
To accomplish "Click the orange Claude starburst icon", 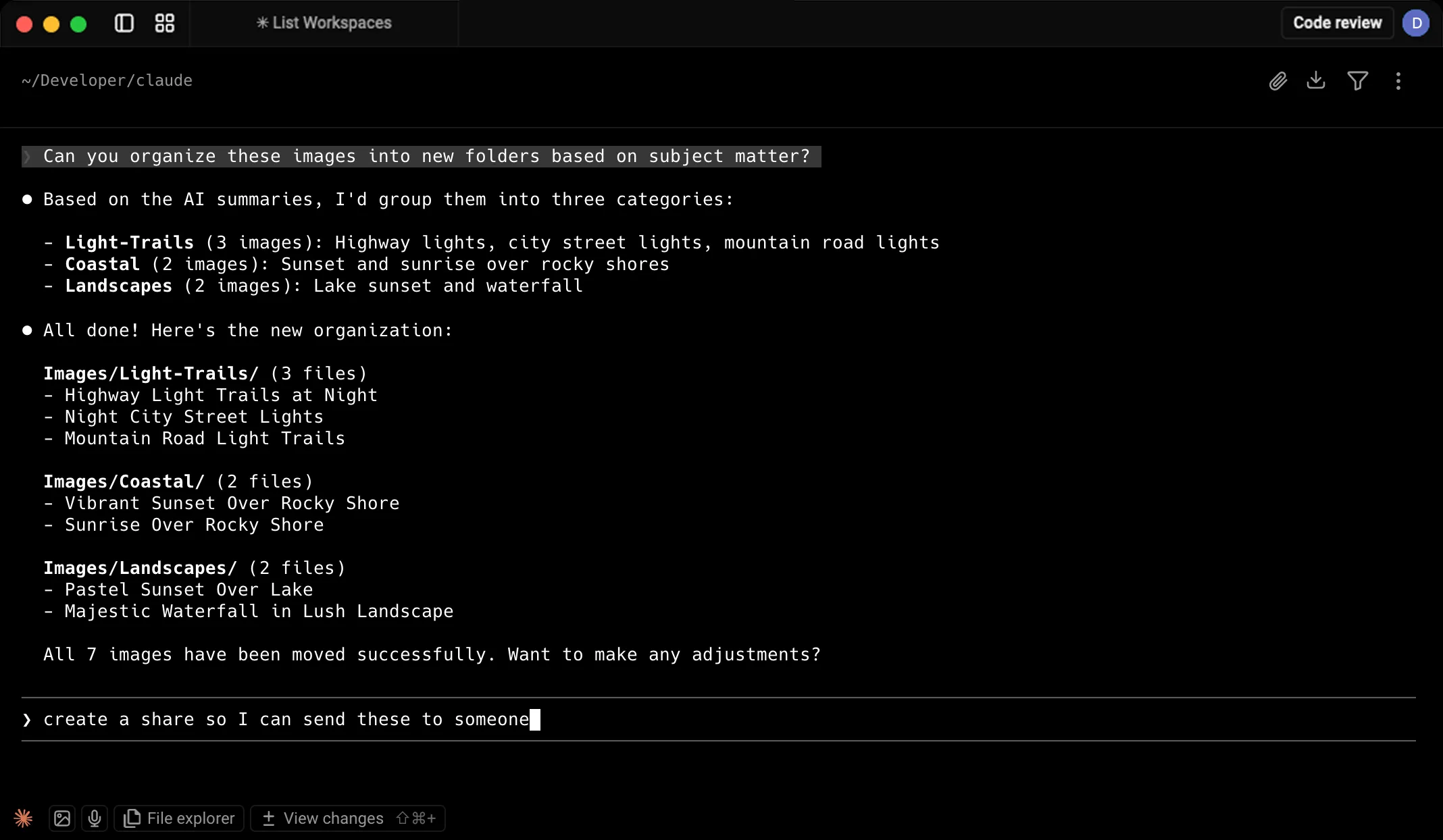I will point(23,818).
